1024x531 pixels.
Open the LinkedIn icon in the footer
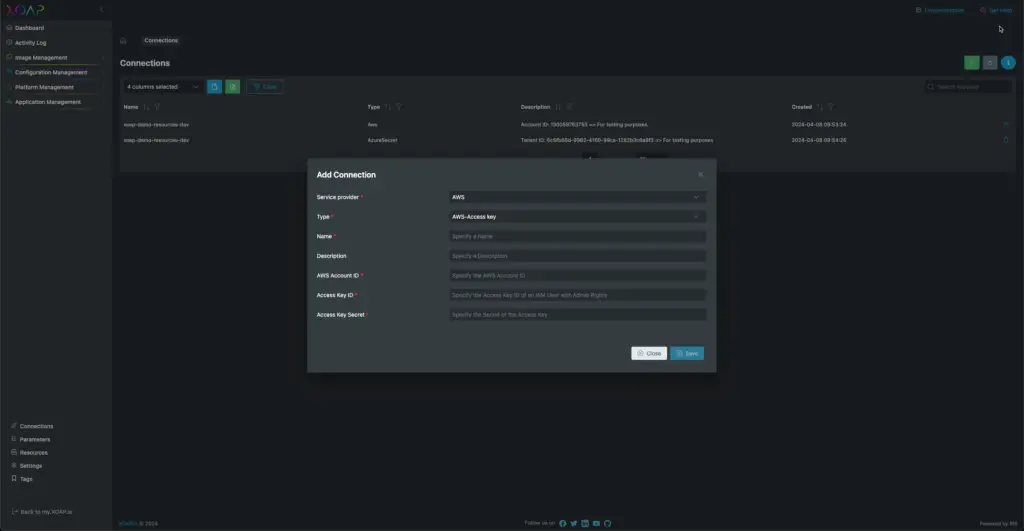pos(585,523)
